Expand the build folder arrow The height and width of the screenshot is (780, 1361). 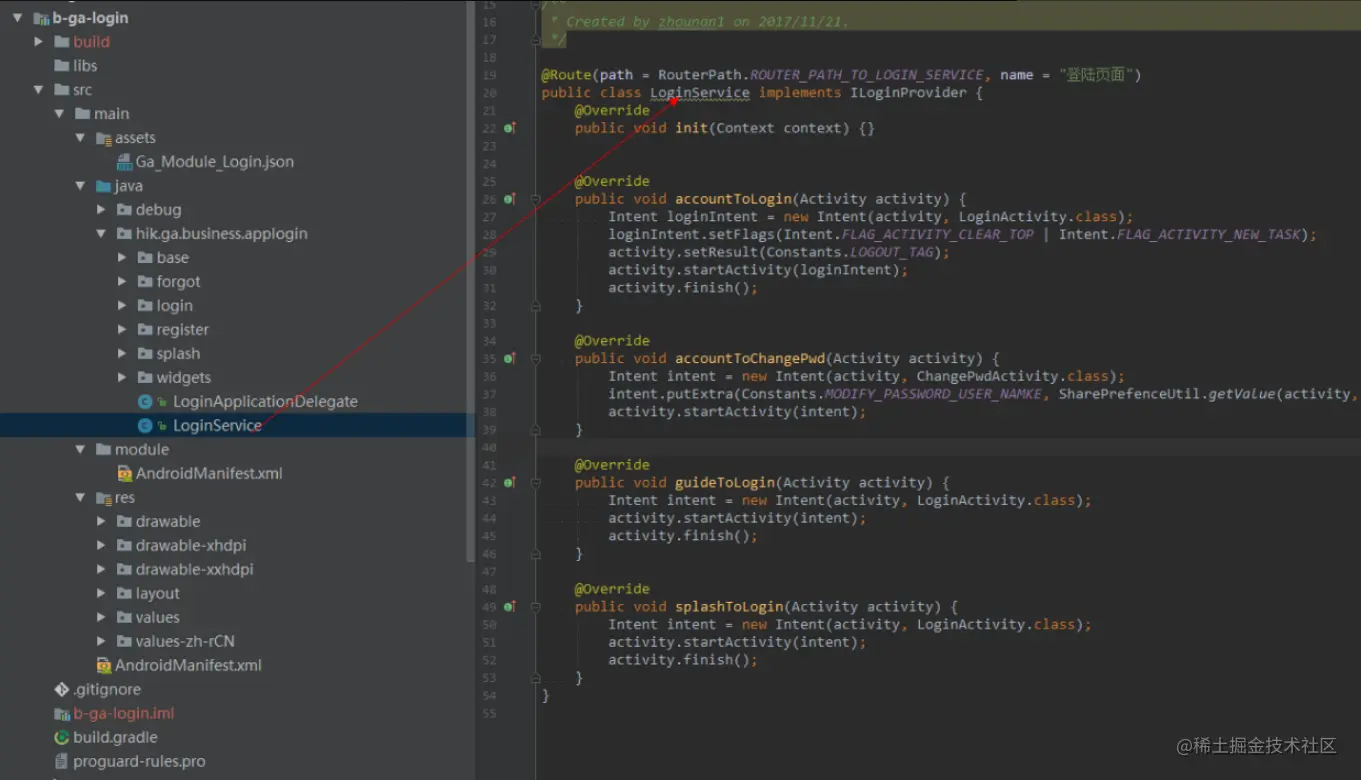(38, 42)
